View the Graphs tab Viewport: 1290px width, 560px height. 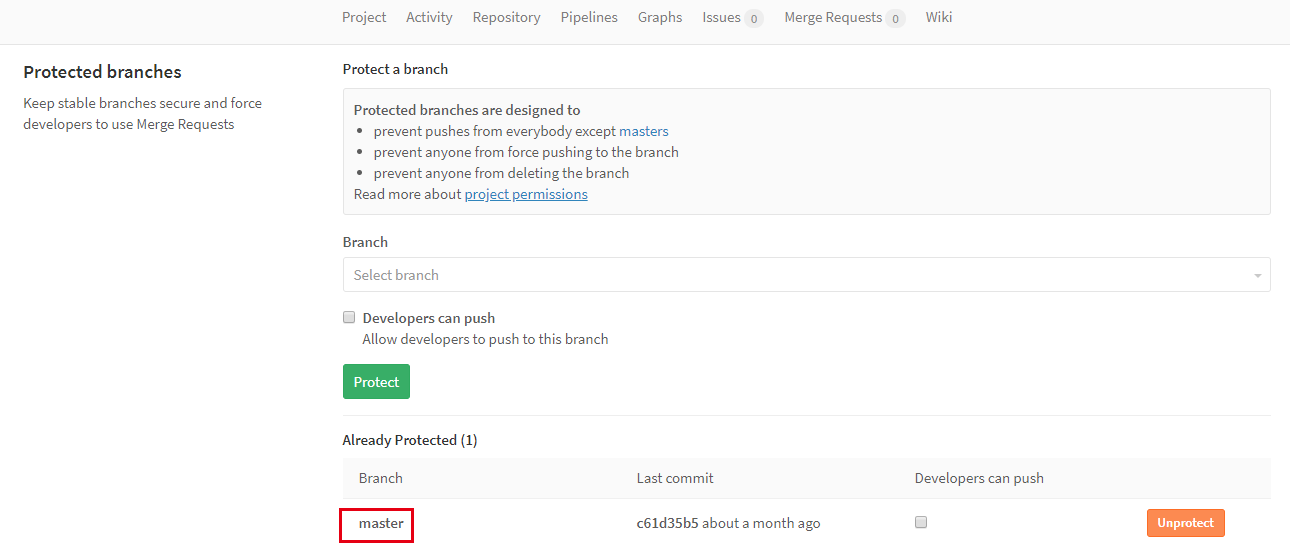click(x=660, y=17)
